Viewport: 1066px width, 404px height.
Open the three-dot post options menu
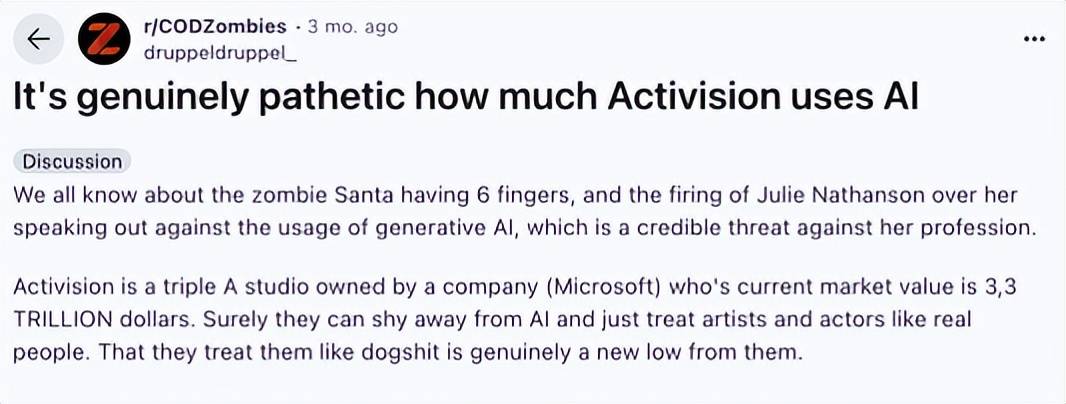tap(1035, 39)
